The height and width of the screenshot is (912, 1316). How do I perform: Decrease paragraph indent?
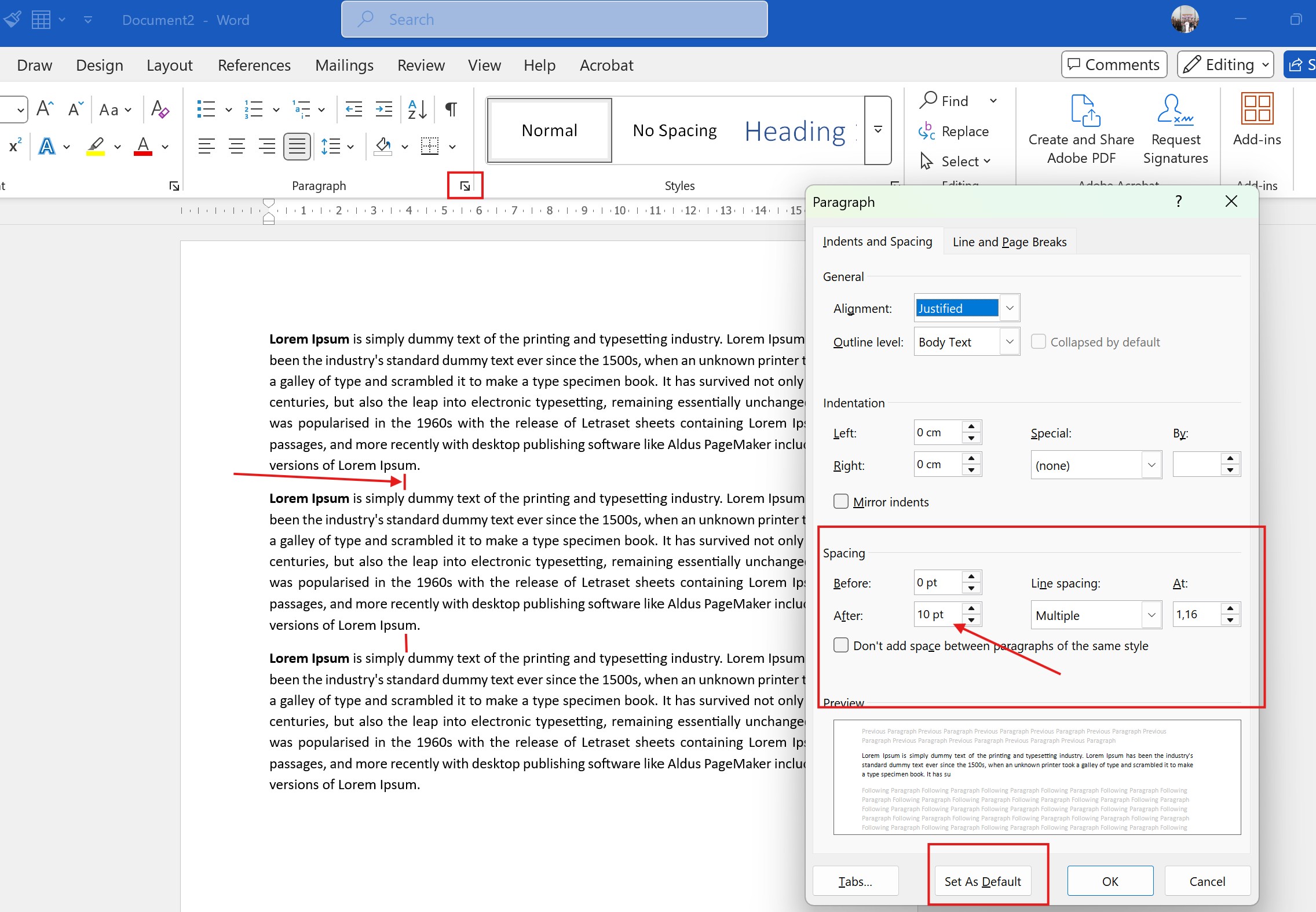click(353, 109)
